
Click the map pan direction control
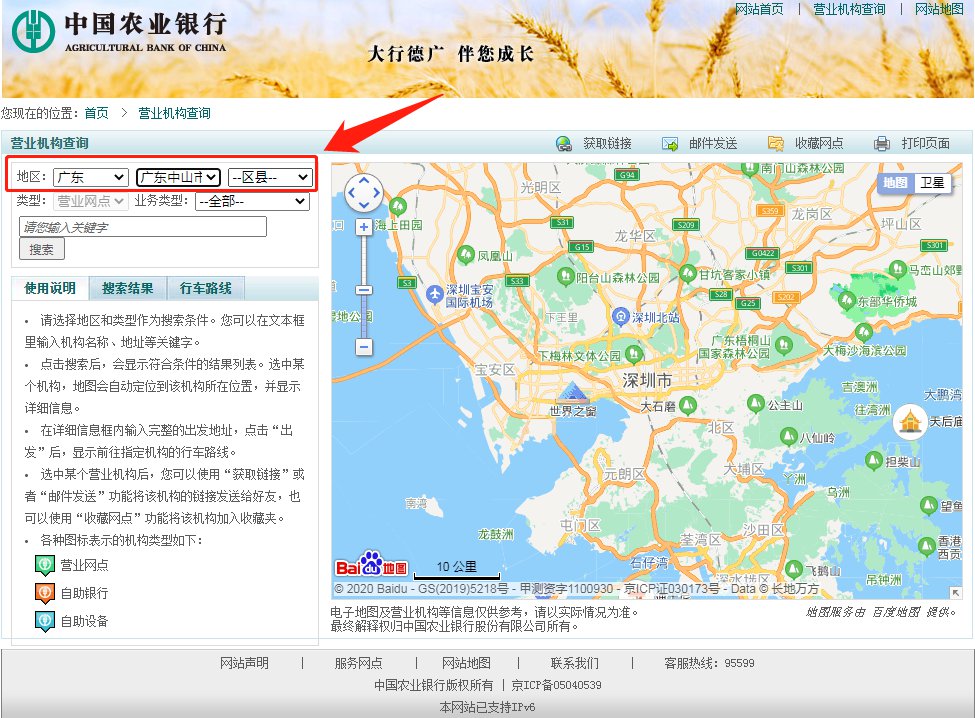(x=363, y=192)
